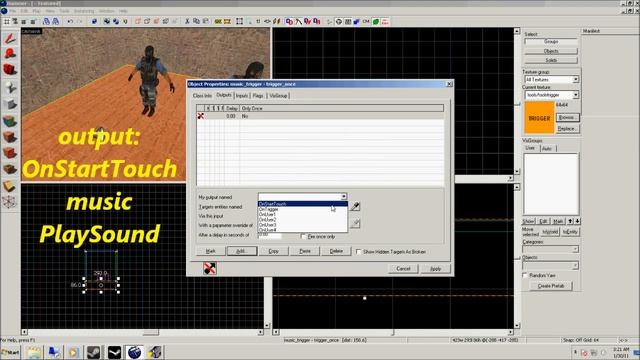
Task: Enable Show Hidden Targets As Broken
Action: [x=358, y=252]
